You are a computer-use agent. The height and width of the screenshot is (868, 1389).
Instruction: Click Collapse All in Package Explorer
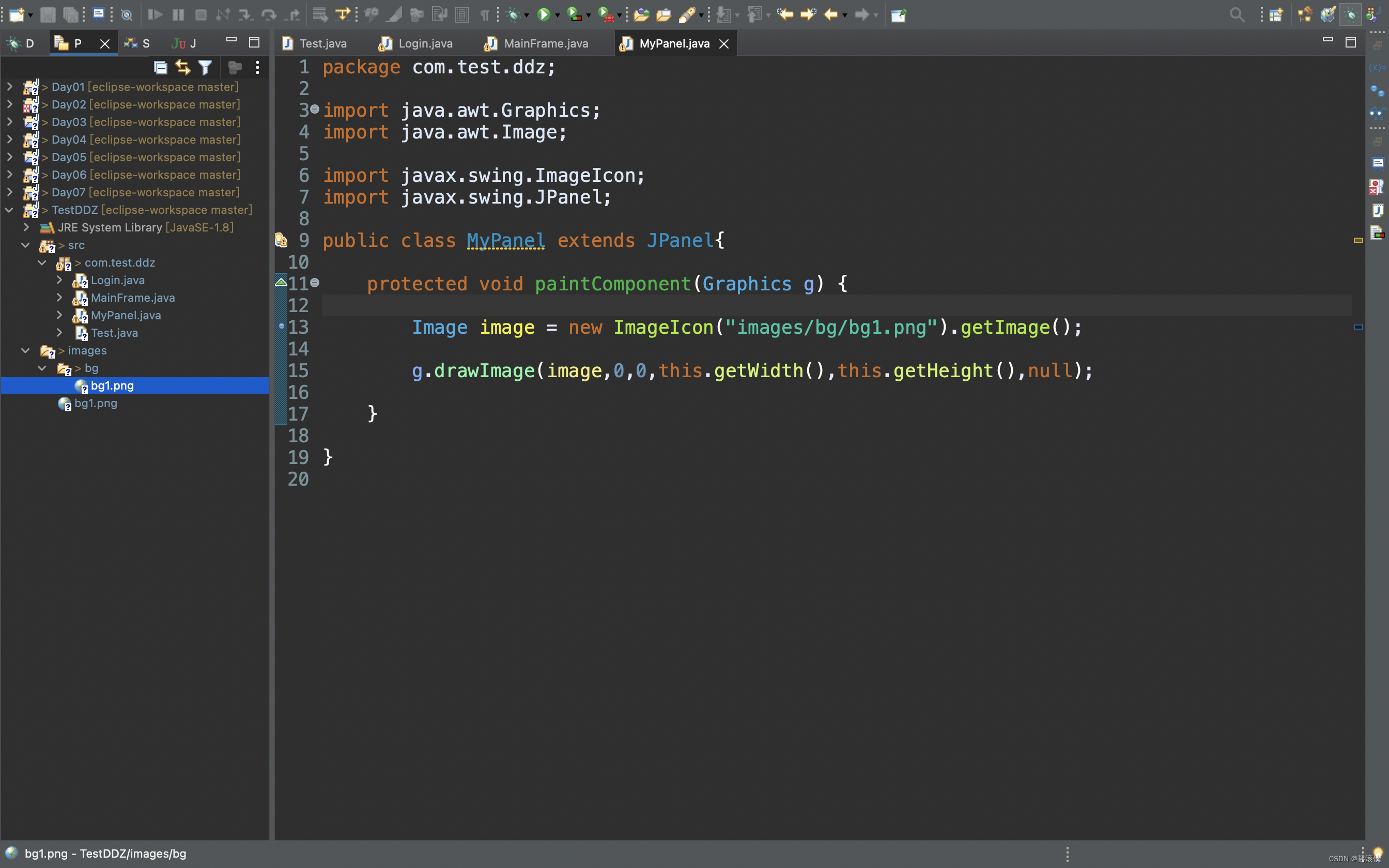point(161,68)
